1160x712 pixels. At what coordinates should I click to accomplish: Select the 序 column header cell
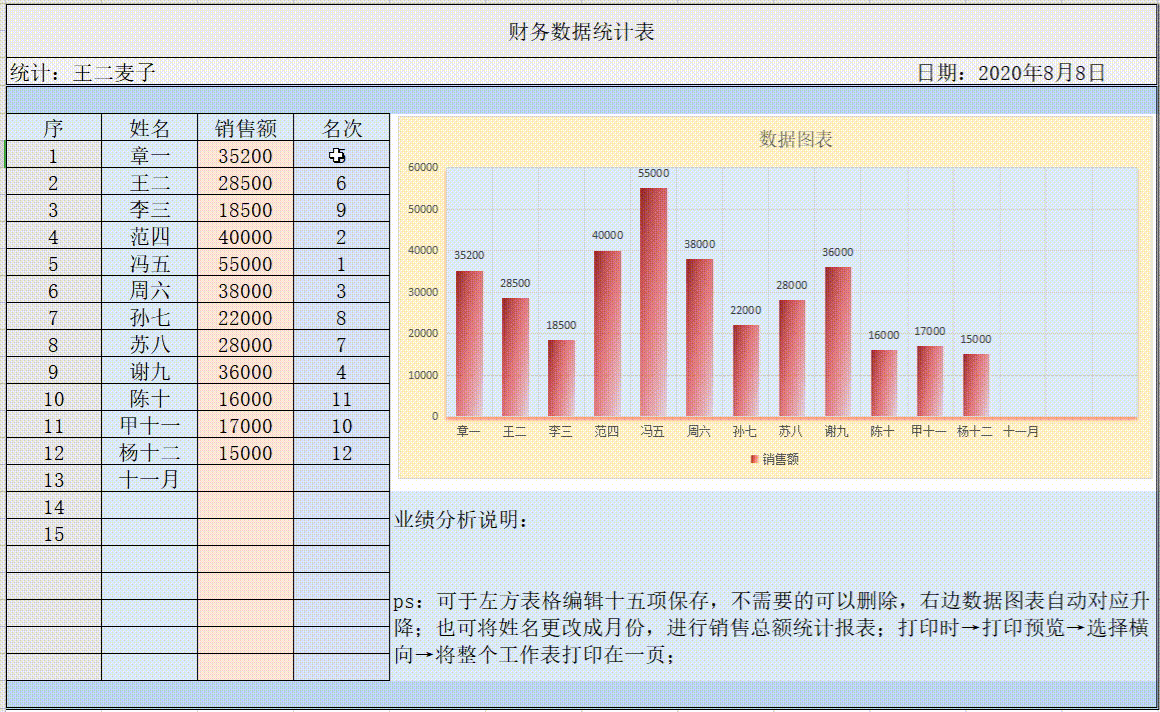pyautogui.click(x=52, y=128)
